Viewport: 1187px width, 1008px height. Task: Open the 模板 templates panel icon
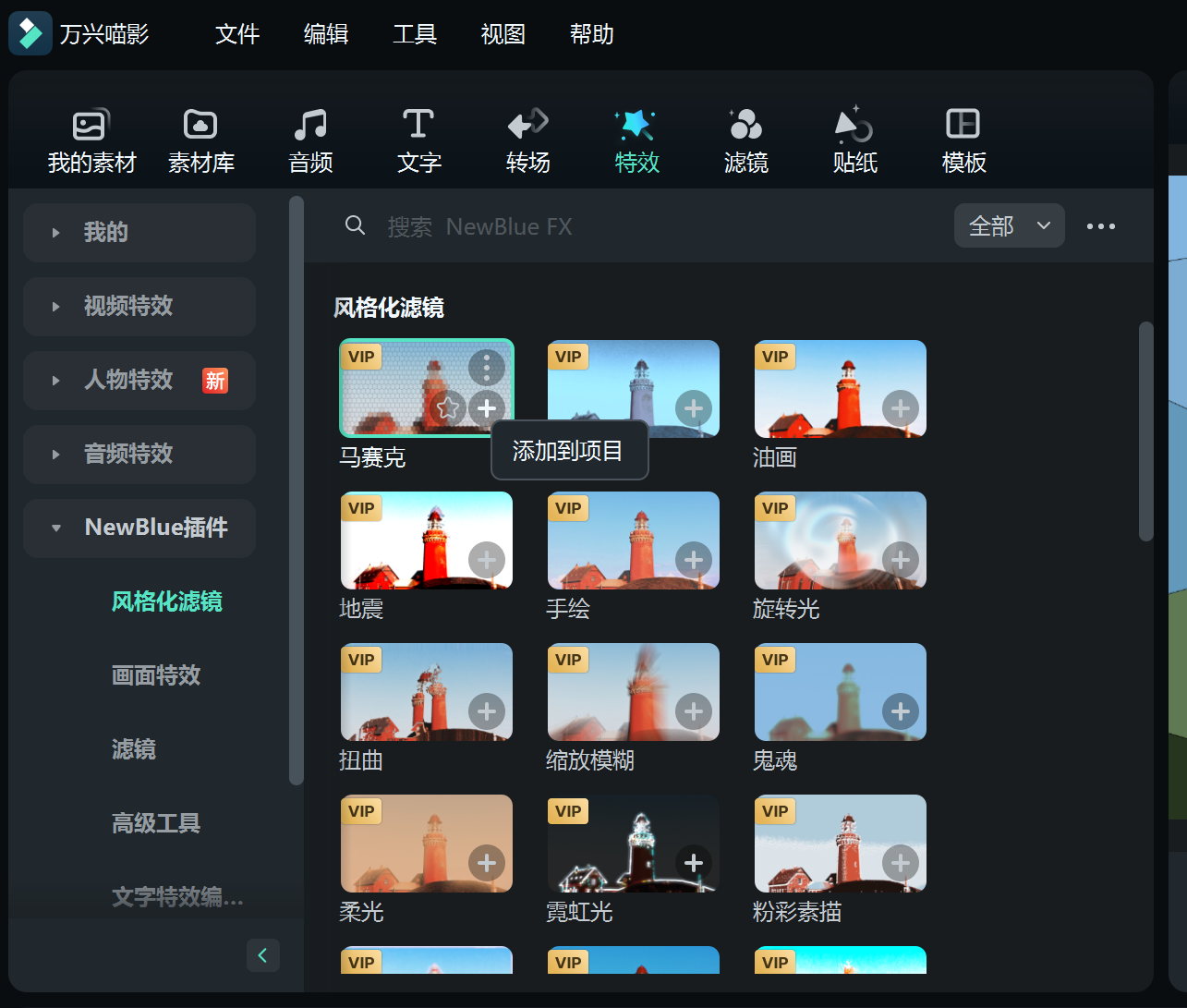[963, 139]
